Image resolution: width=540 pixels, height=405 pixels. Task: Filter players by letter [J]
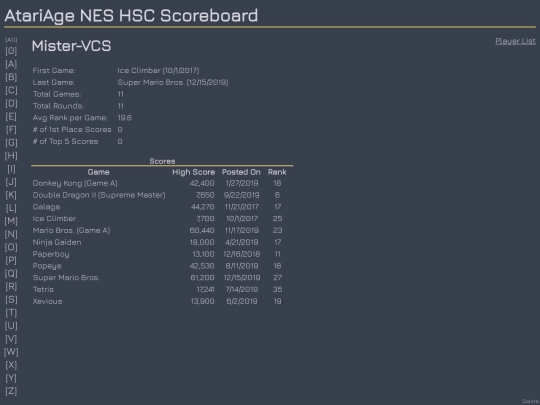[11, 182]
